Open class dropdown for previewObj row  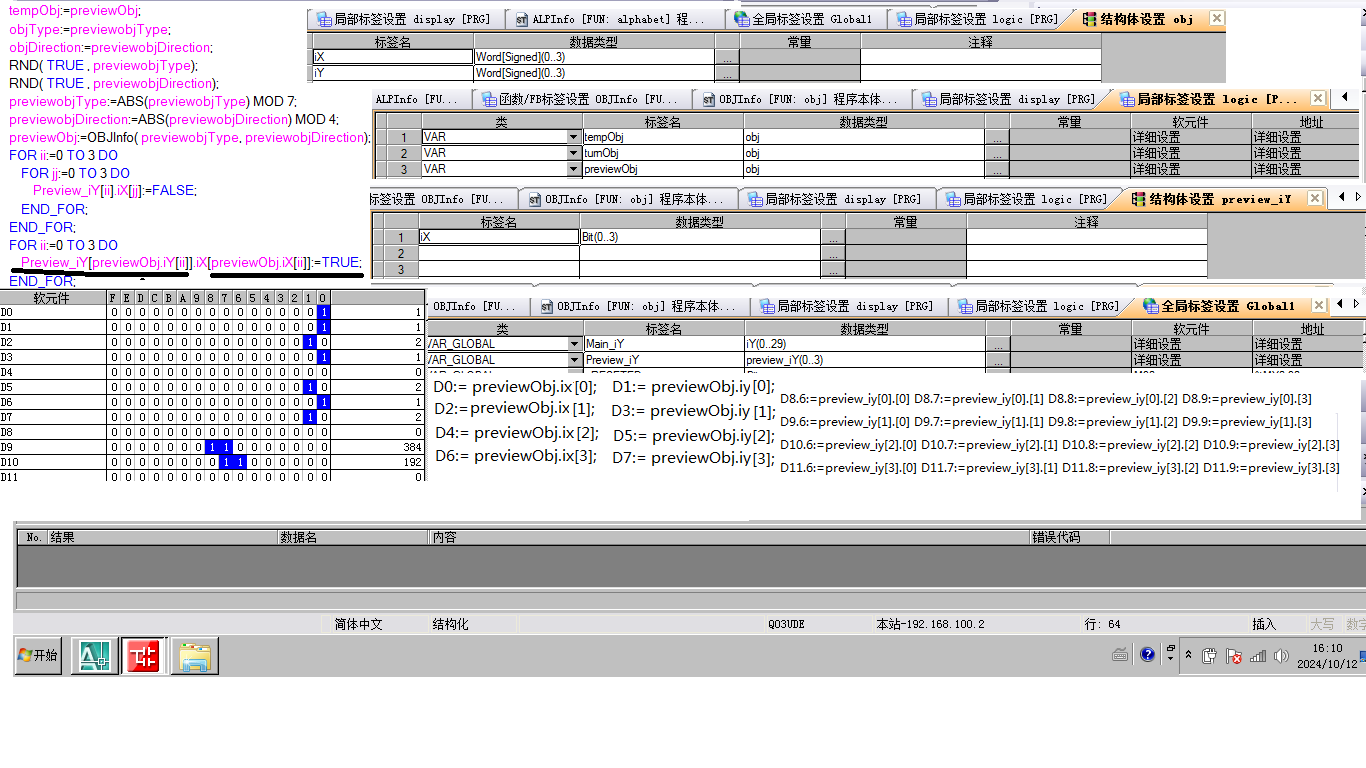pos(573,170)
